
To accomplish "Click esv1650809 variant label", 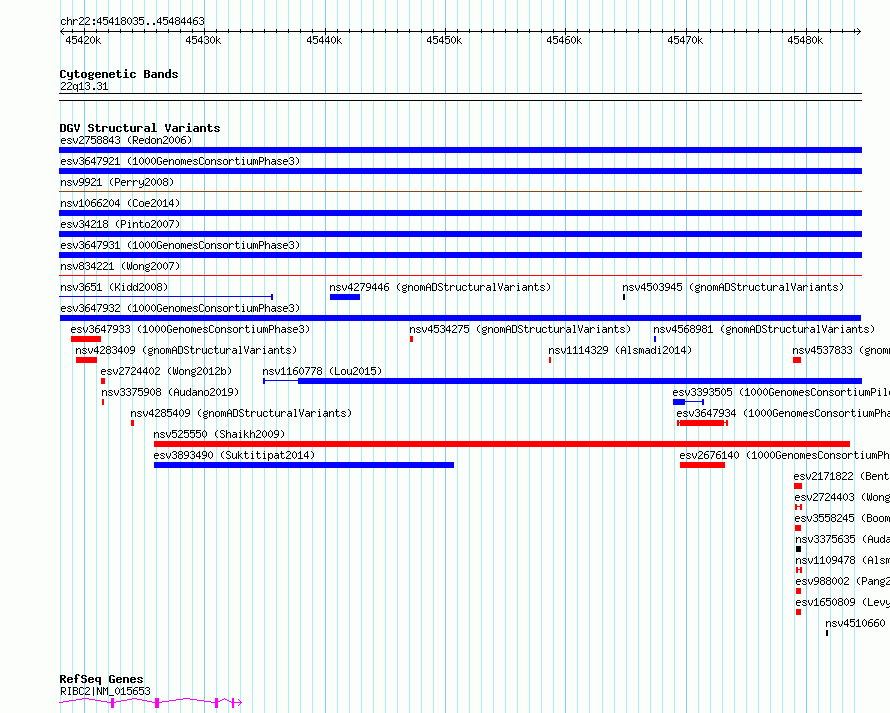I will [842, 602].
